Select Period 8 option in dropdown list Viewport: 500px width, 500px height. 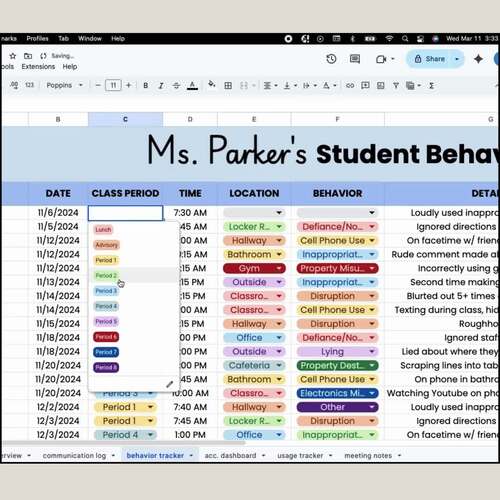(x=106, y=368)
